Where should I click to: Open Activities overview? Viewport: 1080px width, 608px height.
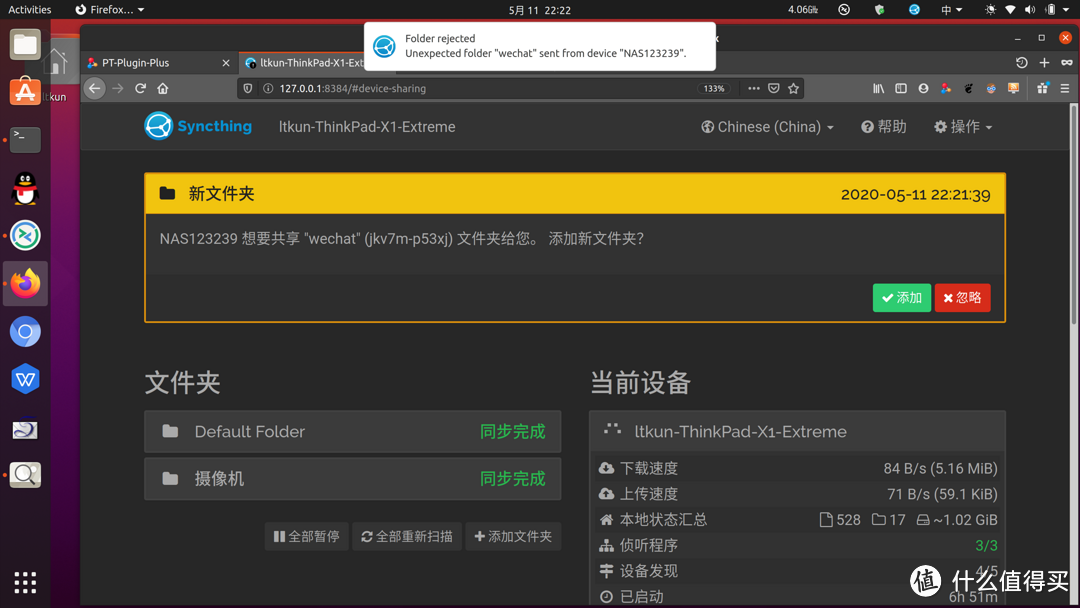(30, 10)
